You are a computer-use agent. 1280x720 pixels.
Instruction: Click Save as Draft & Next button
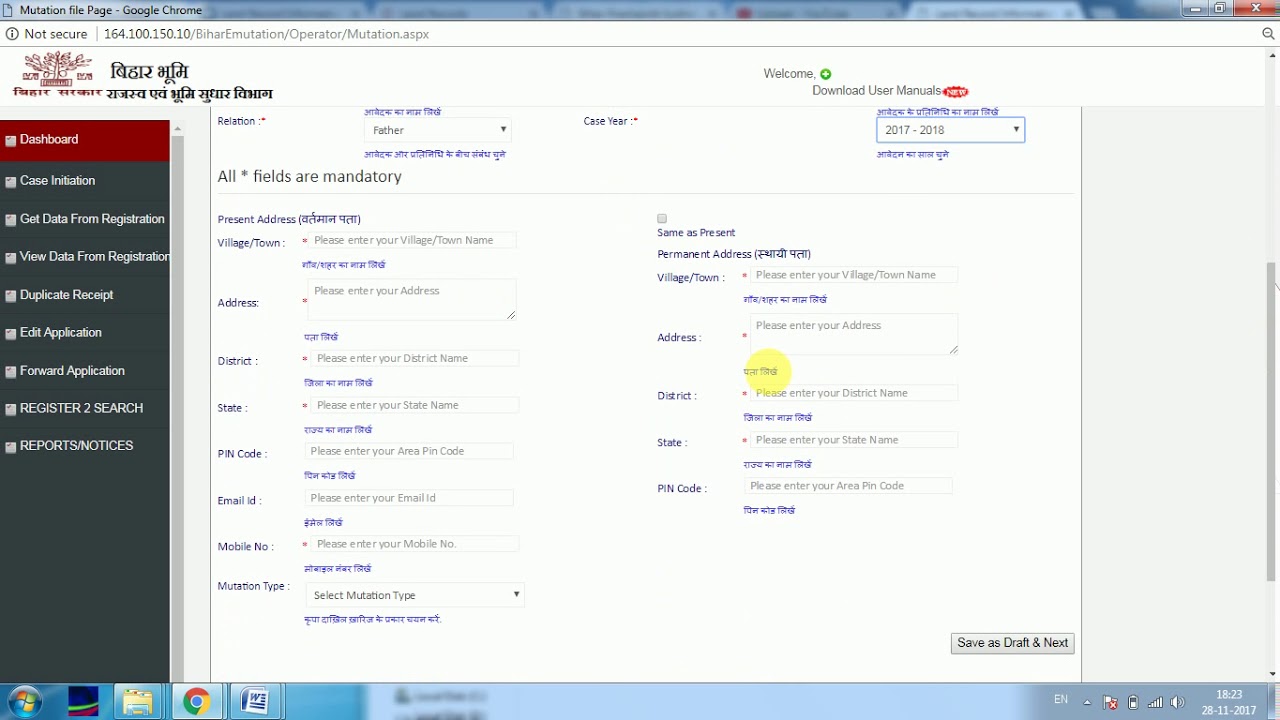point(1012,643)
